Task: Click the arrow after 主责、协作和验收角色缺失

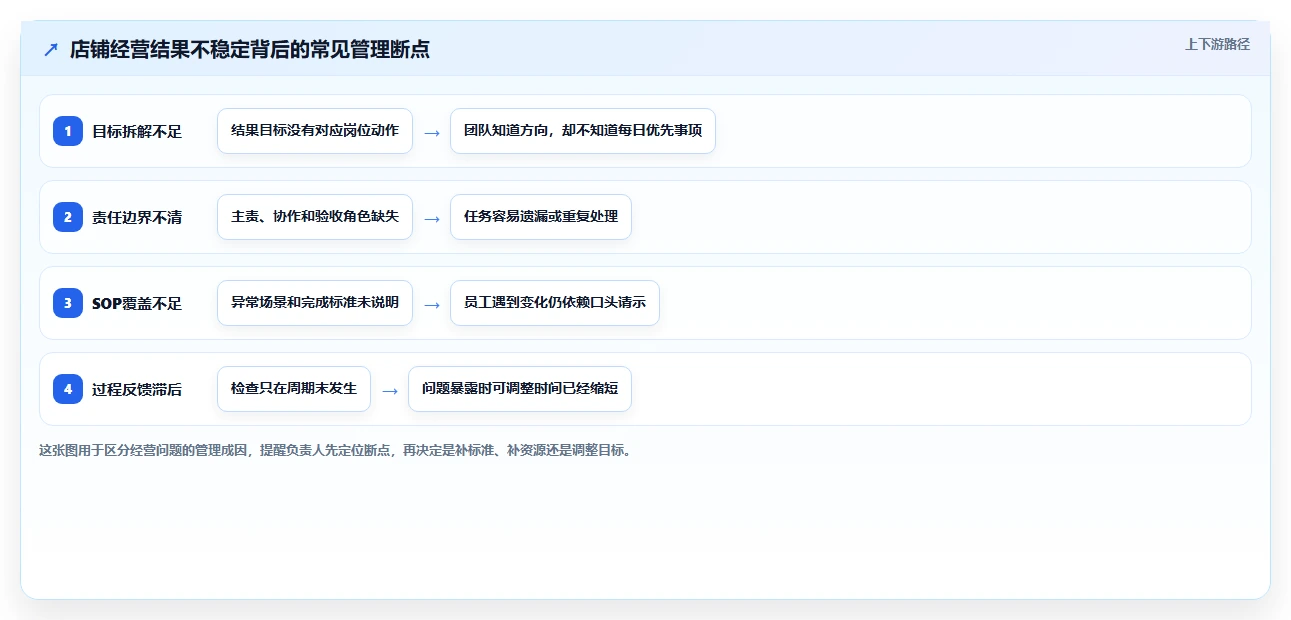Action: pyautogui.click(x=432, y=218)
